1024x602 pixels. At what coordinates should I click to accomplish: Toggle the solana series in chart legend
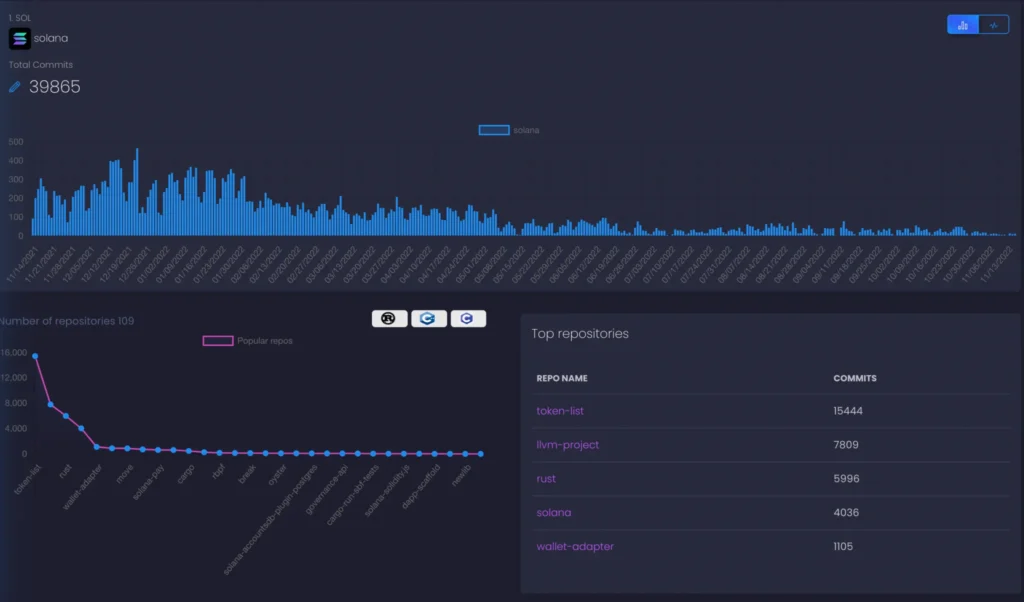coord(525,130)
